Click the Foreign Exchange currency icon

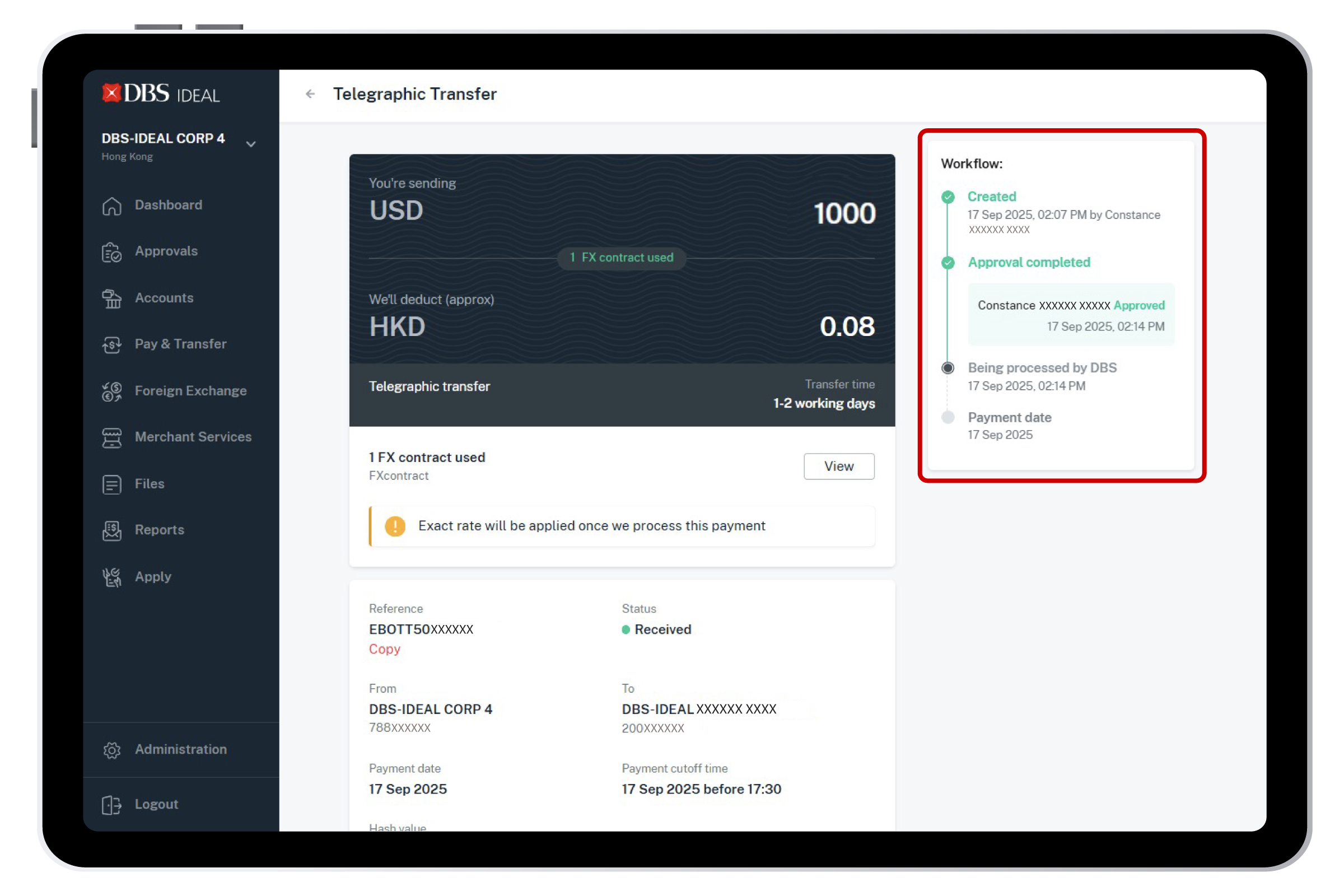click(x=112, y=391)
